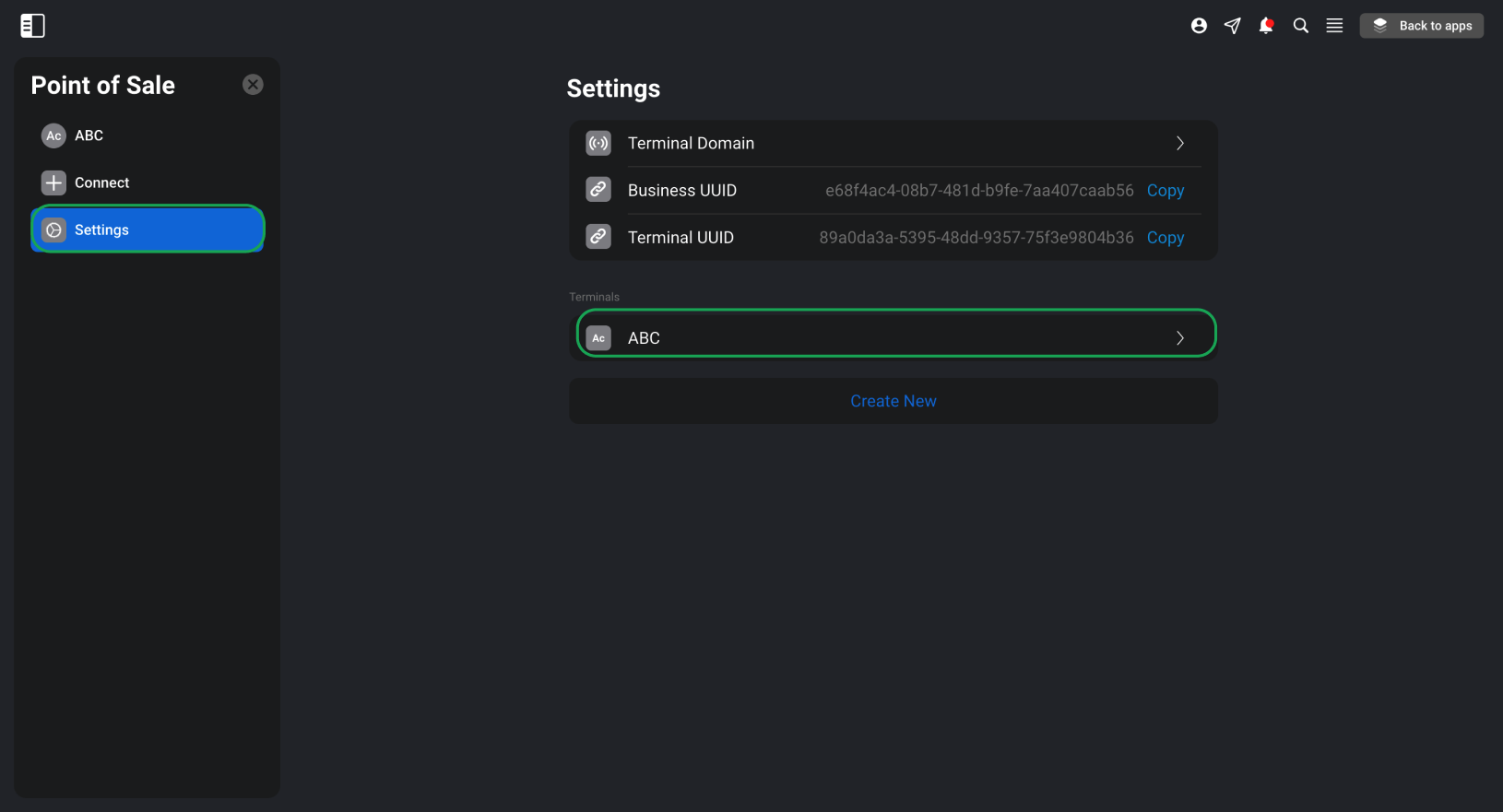Image resolution: width=1503 pixels, height=812 pixels.
Task: Click the Business UUID link icon
Action: pyautogui.click(x=598, y=190)
